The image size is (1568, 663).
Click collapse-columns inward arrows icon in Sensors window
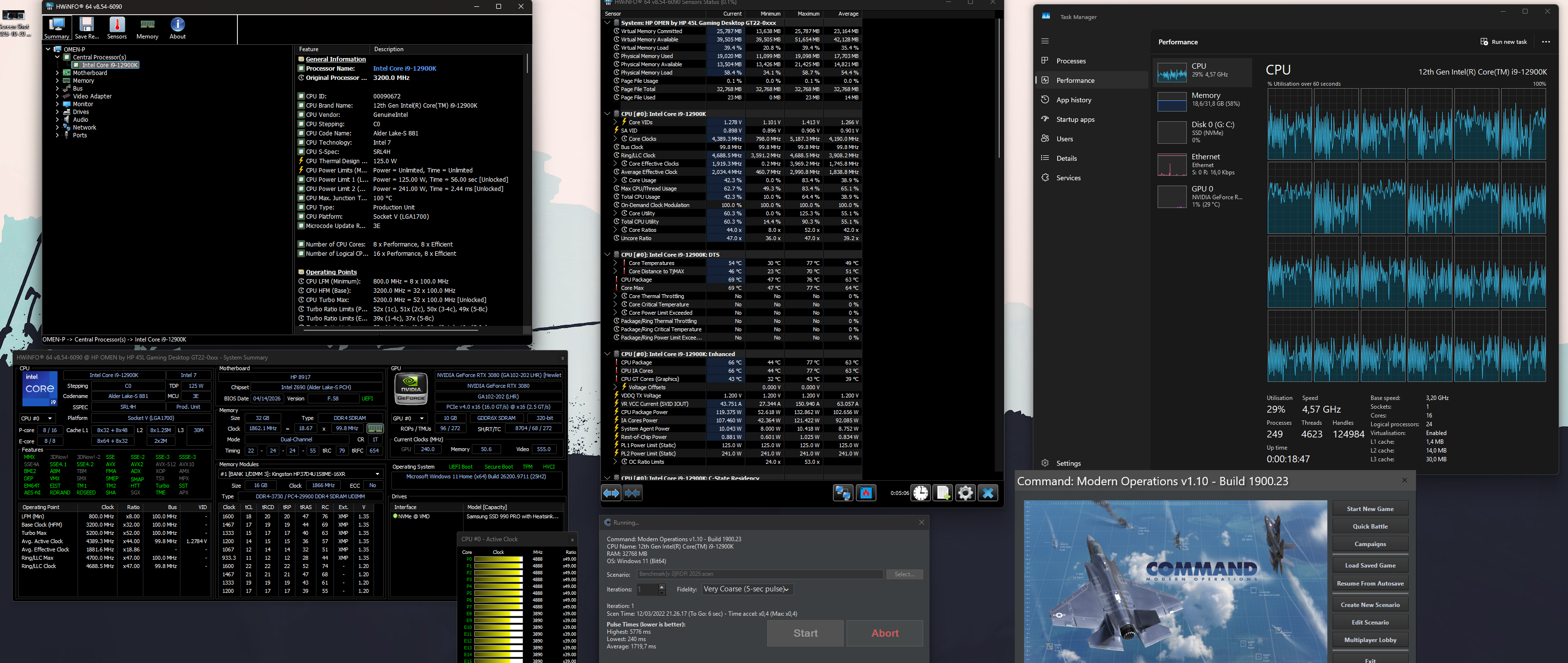(x=633, y=493)
